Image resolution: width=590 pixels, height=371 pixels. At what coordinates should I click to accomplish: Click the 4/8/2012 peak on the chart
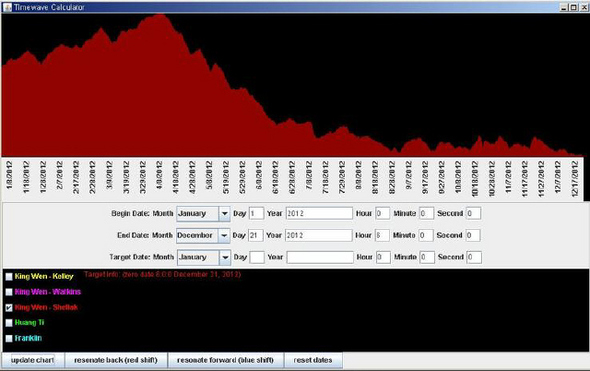tap(160, 16)
